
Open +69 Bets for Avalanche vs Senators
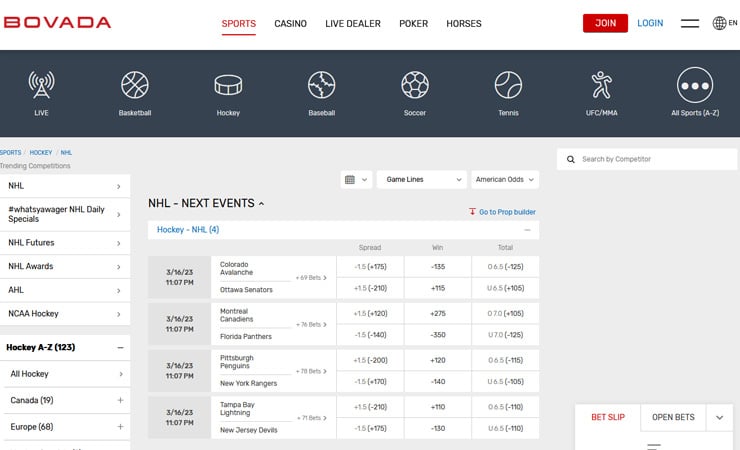(x=311, y=278)
